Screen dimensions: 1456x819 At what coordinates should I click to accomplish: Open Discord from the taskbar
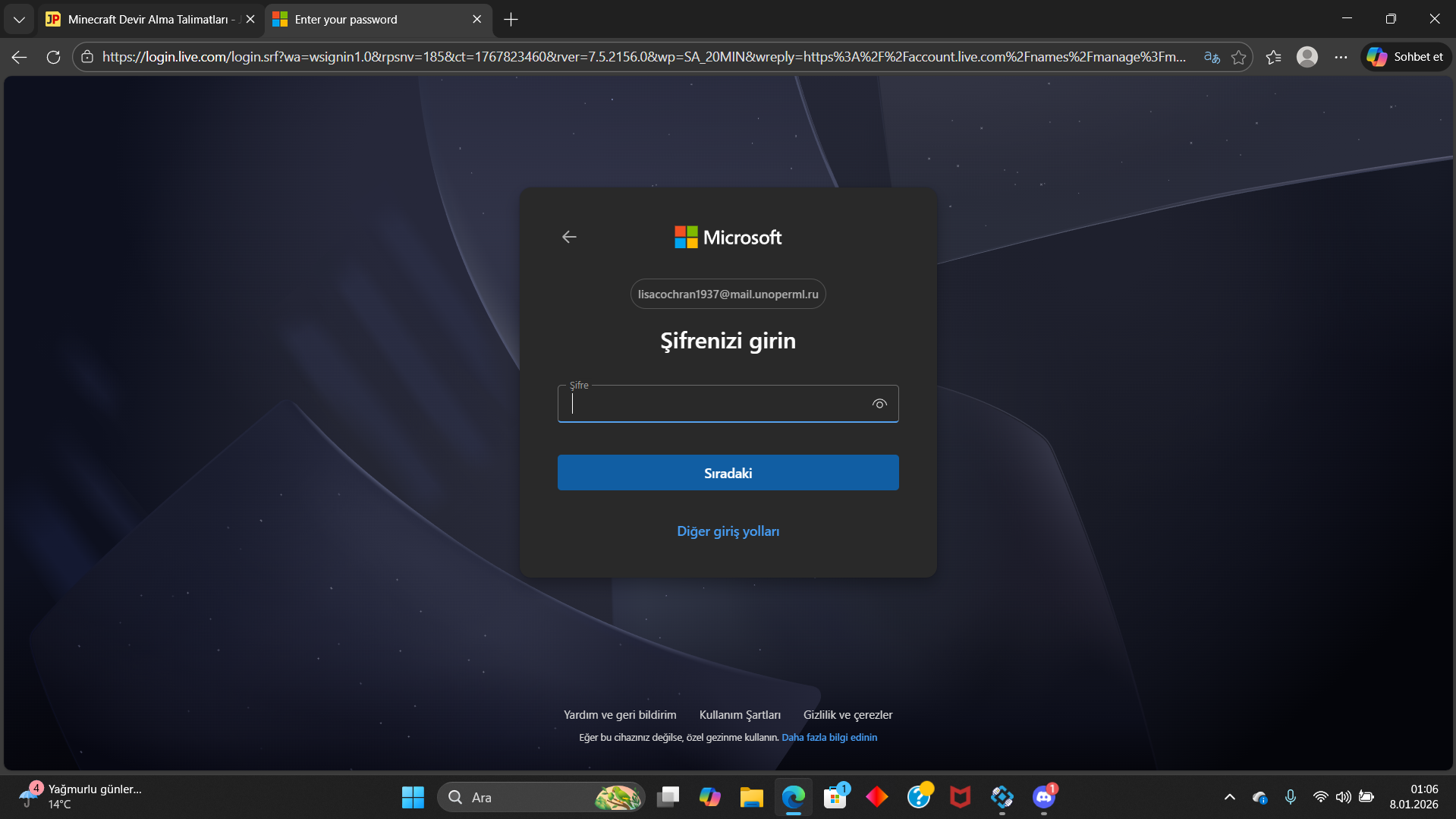[1044, 797]
